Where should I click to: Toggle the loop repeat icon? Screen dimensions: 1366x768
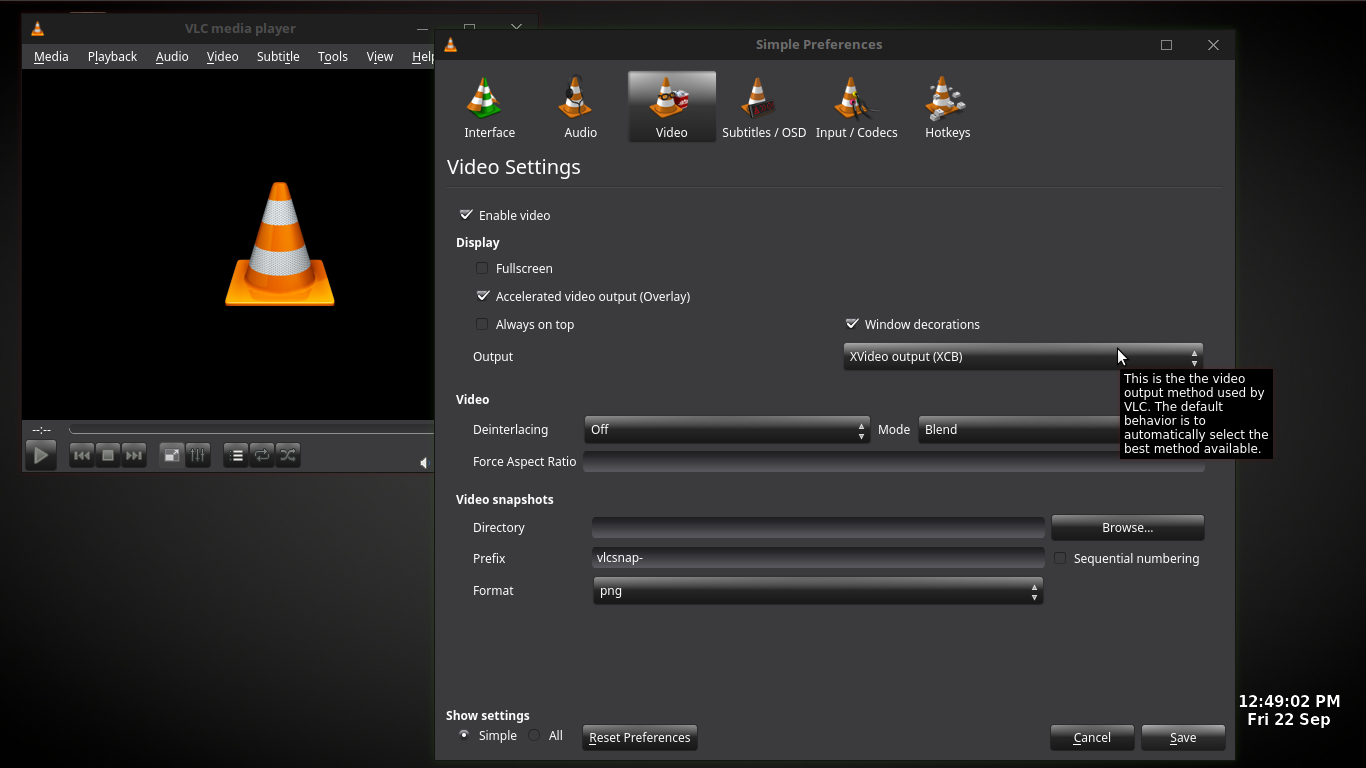(x=262, y=455)
